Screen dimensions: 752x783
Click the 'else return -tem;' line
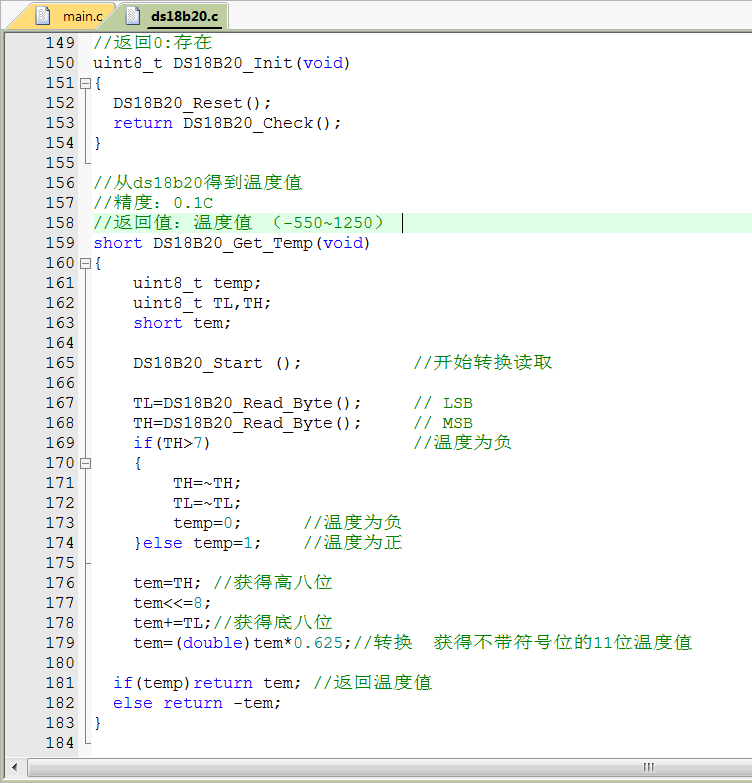[x=197, y=703]
